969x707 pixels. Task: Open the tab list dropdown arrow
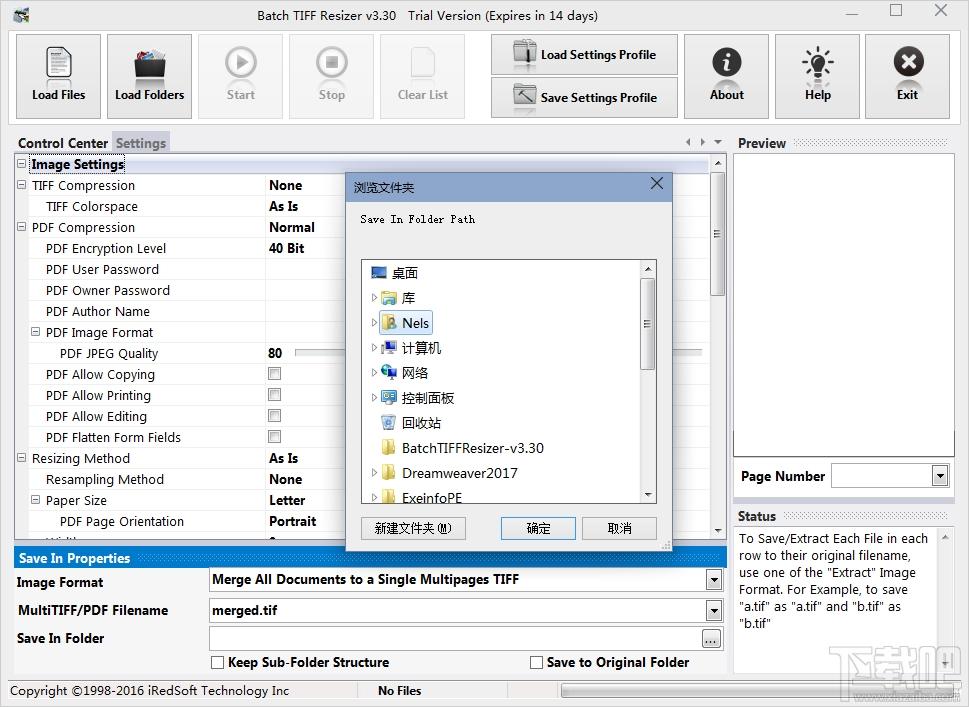click(717, 142)
